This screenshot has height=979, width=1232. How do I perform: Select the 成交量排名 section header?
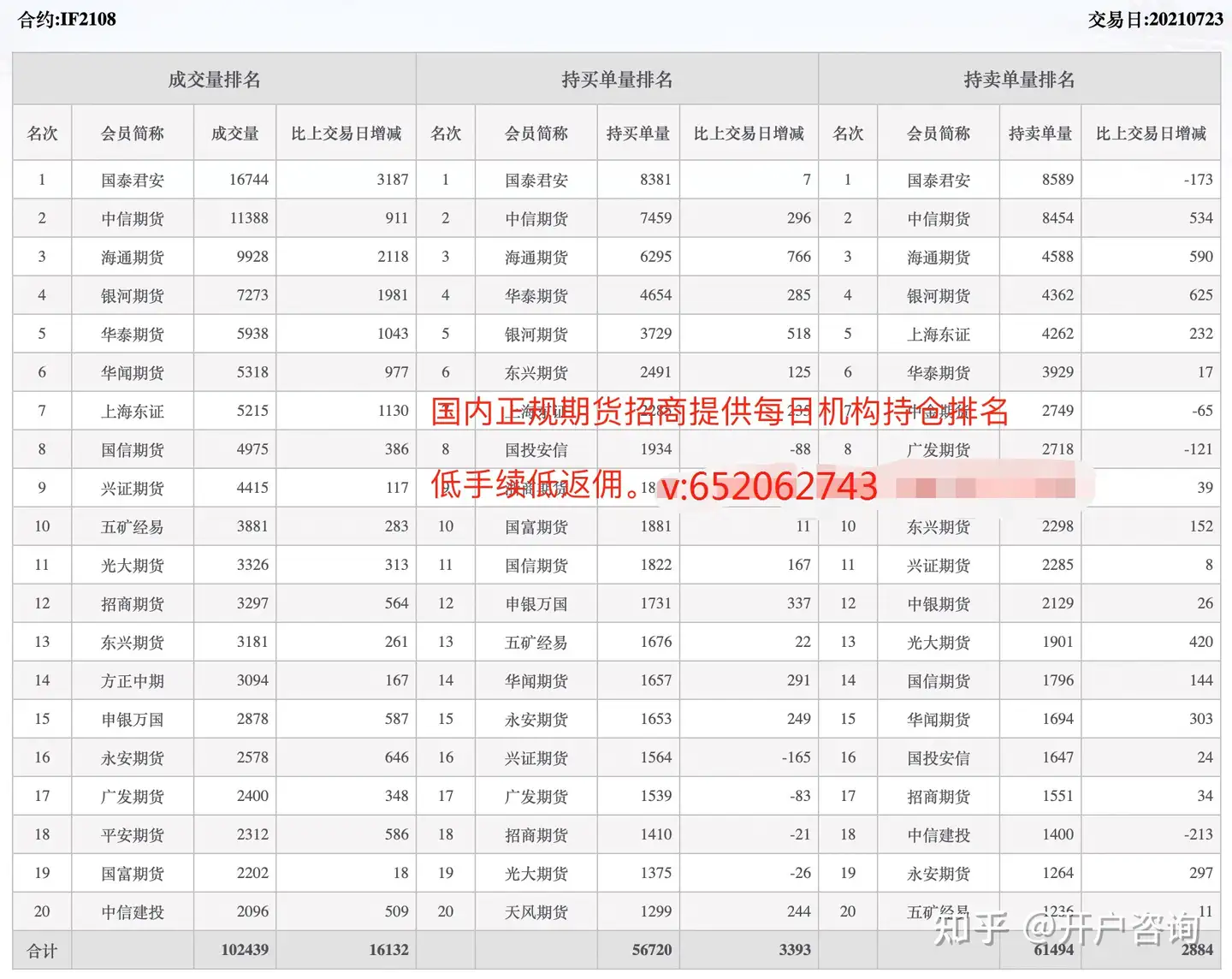pyautogui.click(x=214, y=80)
